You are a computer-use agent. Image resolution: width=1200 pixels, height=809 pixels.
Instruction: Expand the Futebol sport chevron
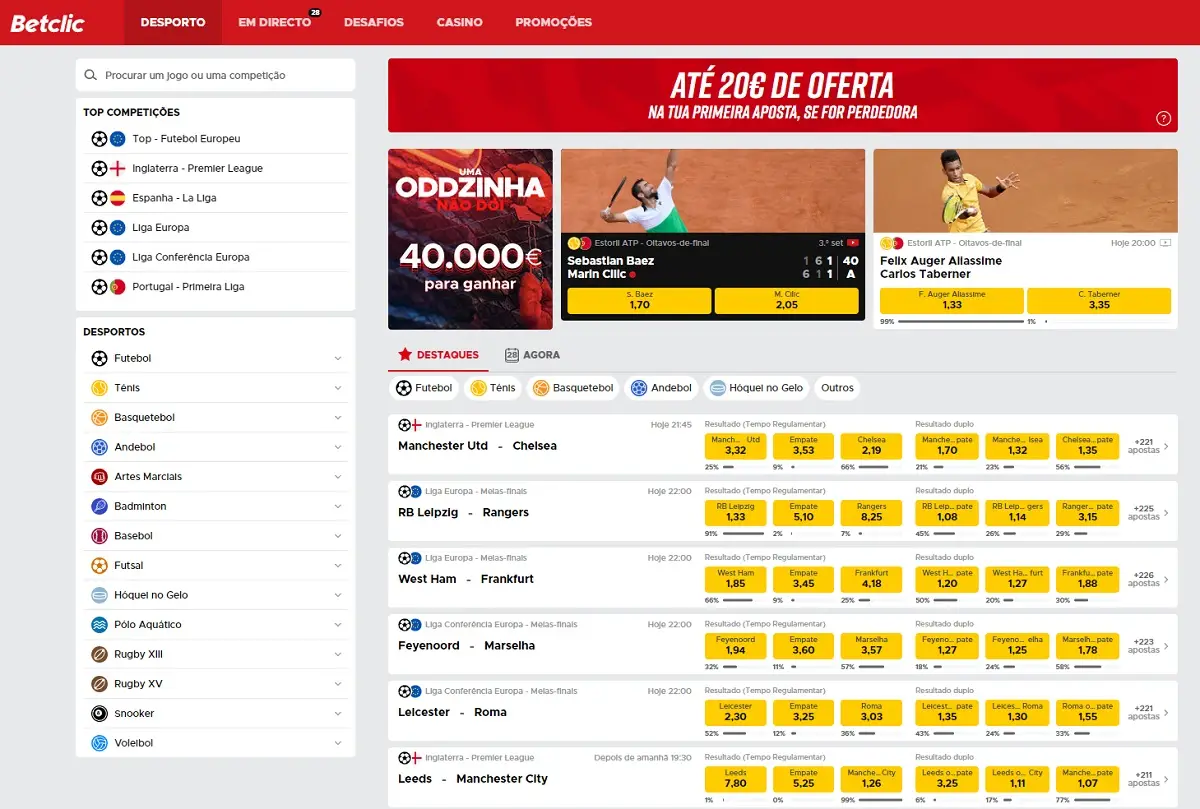pyautogui.click(x=338, y=358)
